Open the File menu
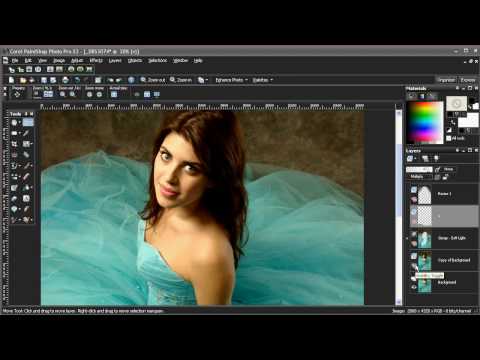This screenshot has height=360, width=480. tap(15, 61)
